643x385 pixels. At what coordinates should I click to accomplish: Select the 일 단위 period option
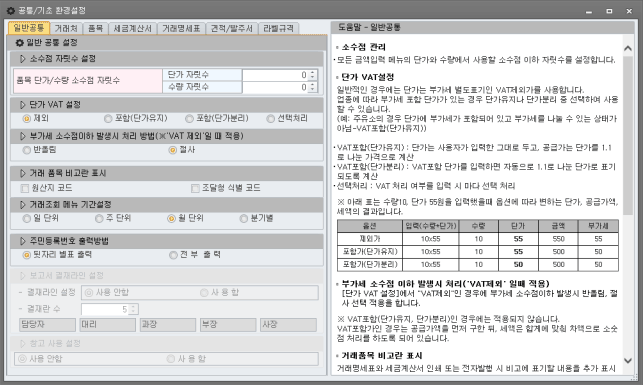27,219
